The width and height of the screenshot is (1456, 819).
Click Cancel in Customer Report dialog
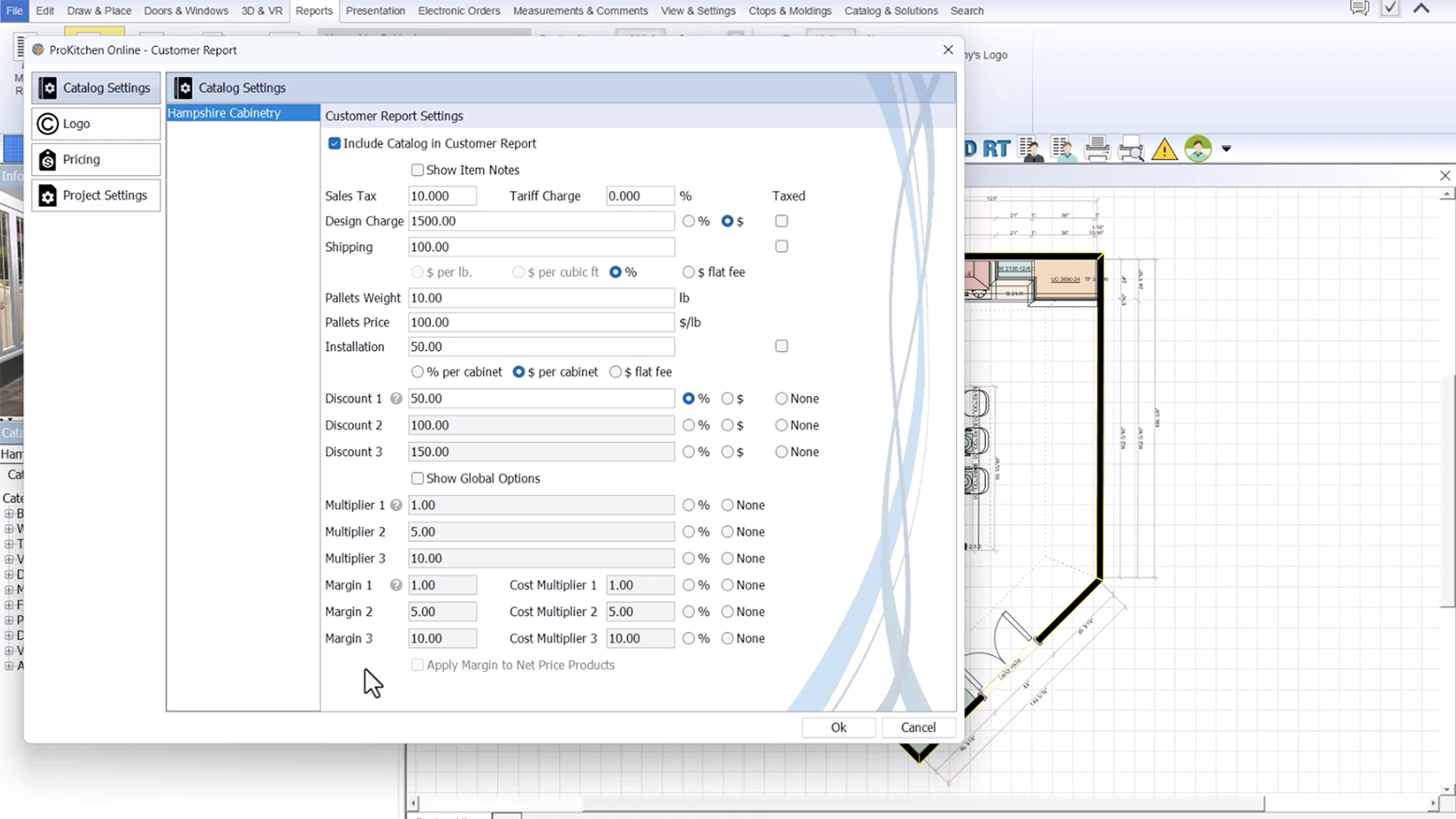[918, 727]
